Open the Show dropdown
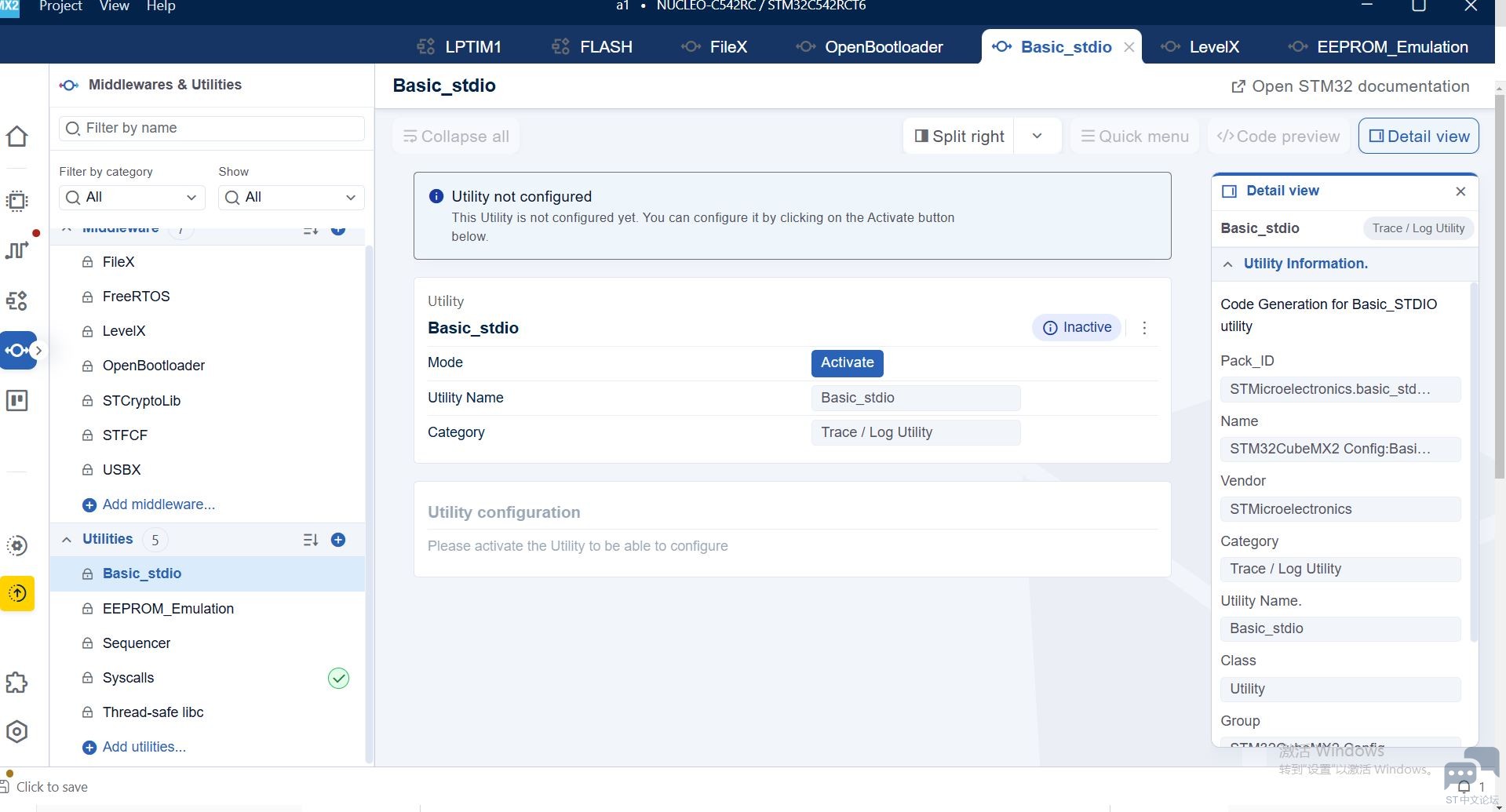 (291, 197)
